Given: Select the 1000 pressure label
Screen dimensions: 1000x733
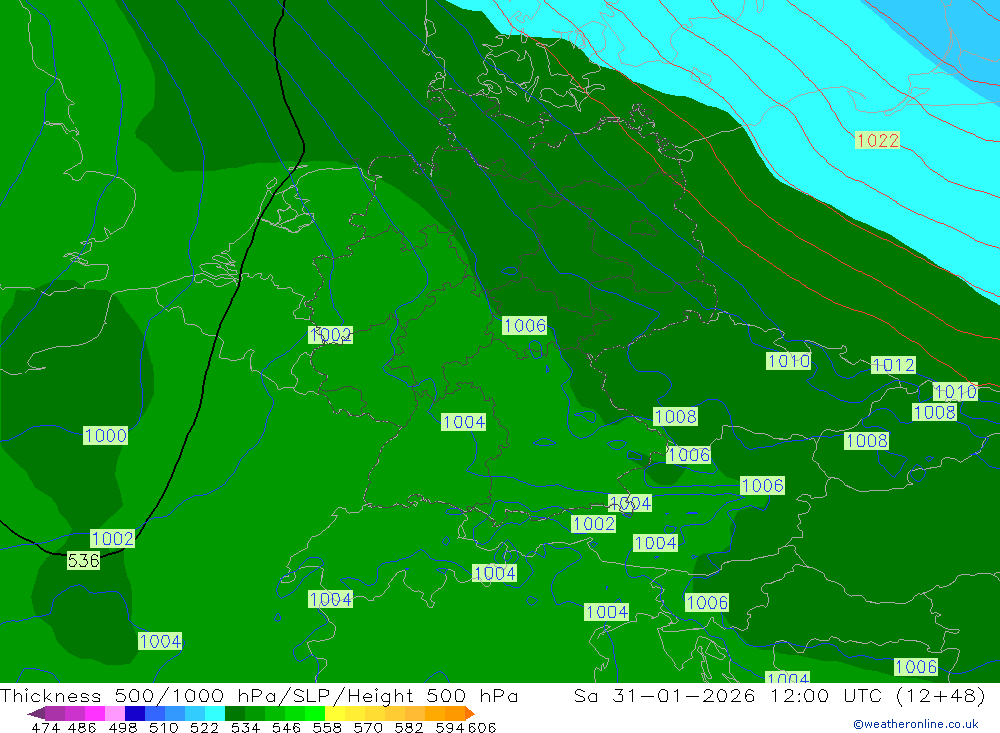Looking at the screenshot, I should coord(106,436).
